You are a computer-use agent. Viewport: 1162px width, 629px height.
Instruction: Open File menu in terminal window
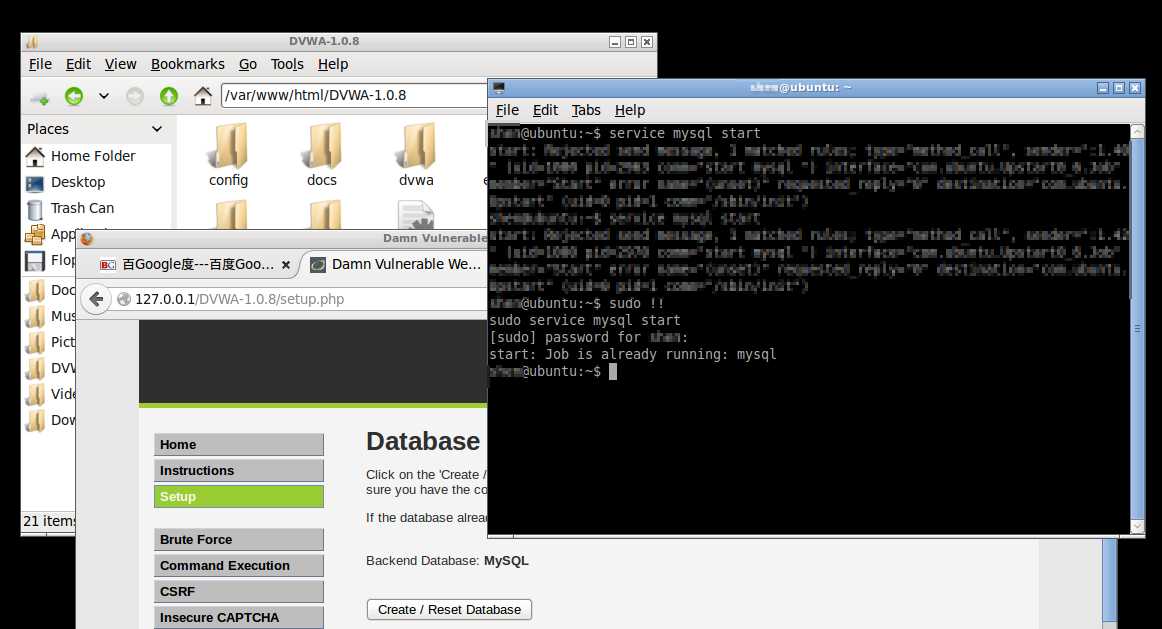pos(507,110)
